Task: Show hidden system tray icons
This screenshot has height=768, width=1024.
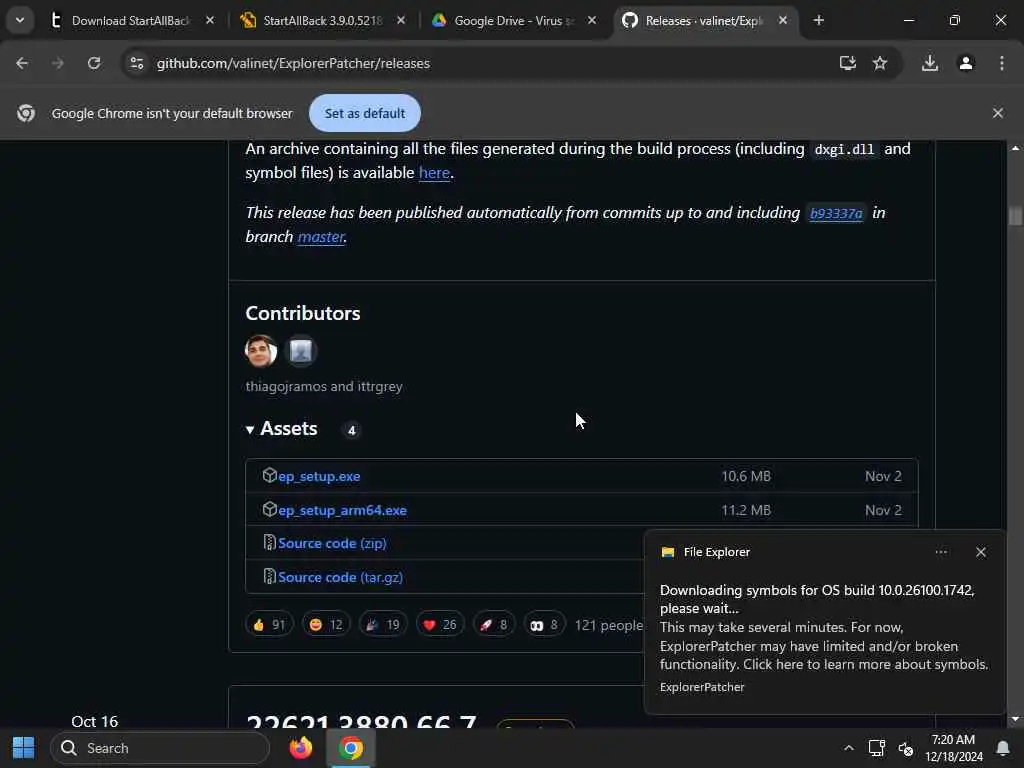Action: point(848,748)
